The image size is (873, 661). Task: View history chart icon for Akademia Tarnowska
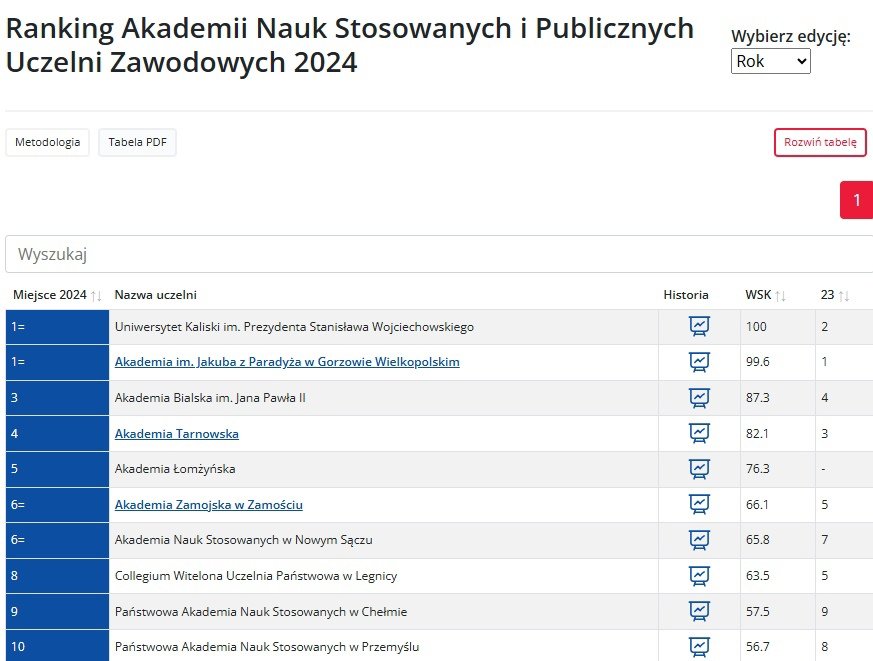point(699,433)
